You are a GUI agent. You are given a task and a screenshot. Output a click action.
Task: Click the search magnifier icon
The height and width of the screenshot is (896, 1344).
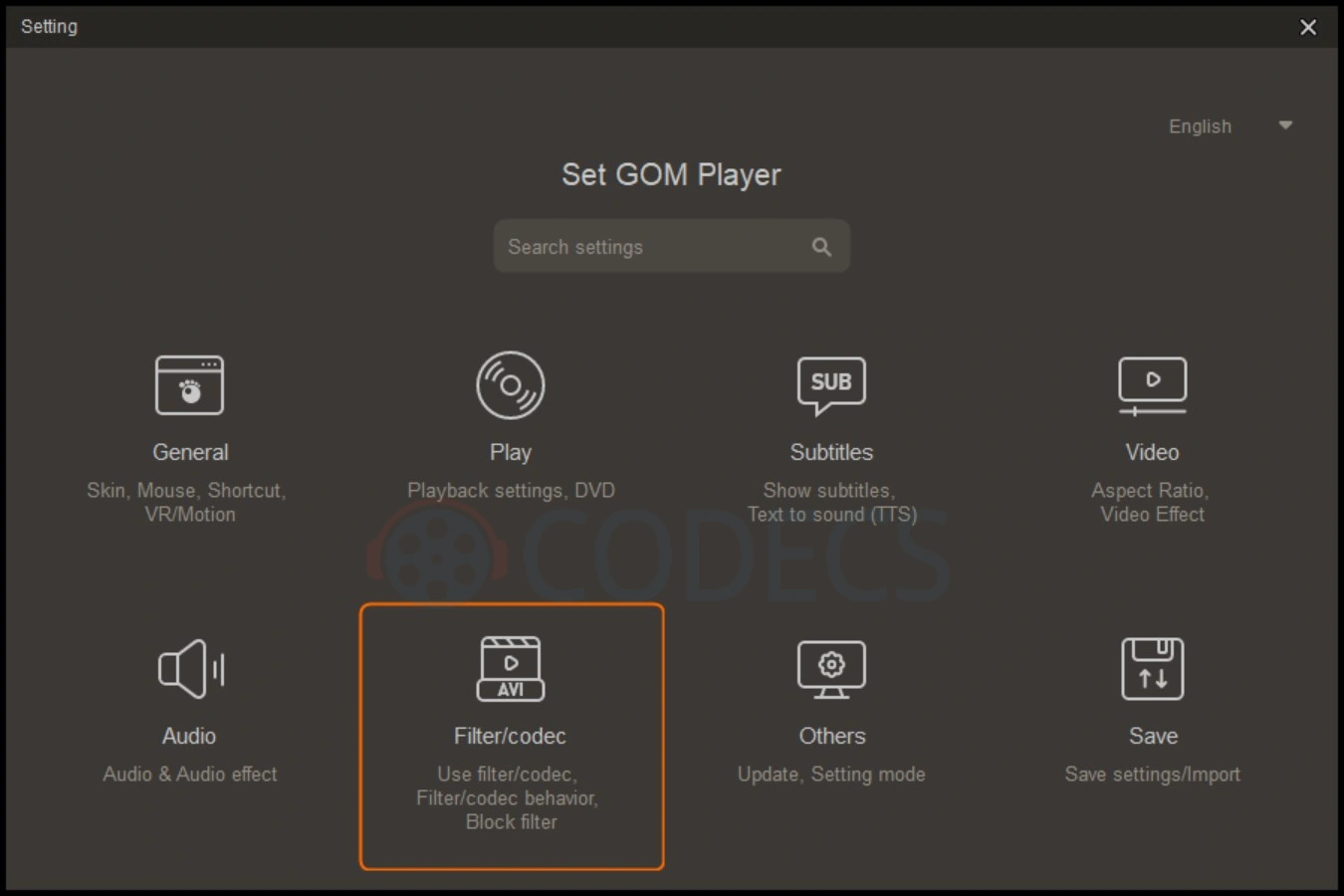tap(821, 247)
